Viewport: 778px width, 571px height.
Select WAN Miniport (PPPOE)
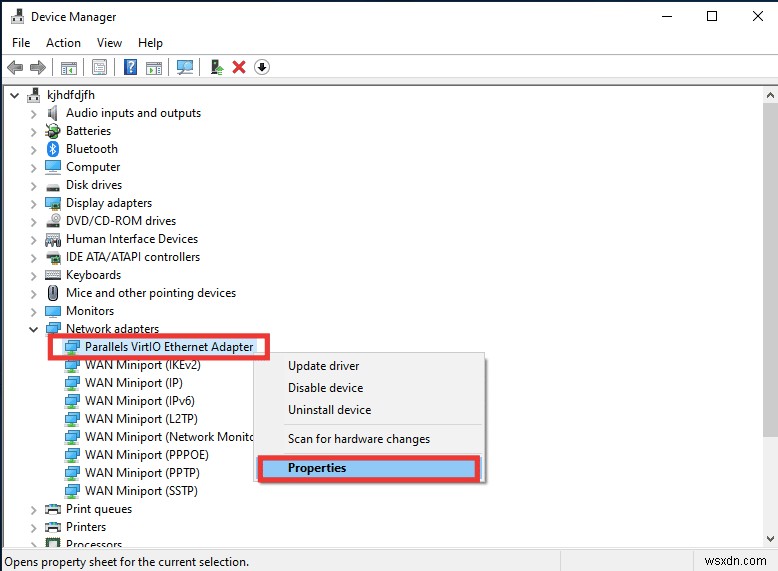point(147,455)
